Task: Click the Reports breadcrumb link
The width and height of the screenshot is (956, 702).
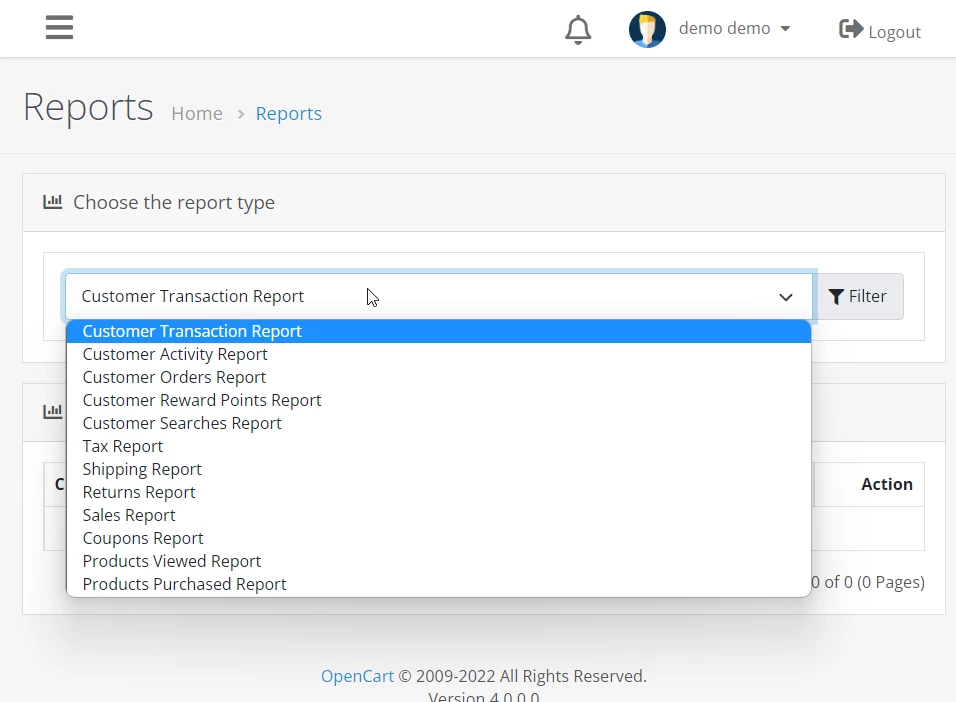Action: (x=288, y=114)
